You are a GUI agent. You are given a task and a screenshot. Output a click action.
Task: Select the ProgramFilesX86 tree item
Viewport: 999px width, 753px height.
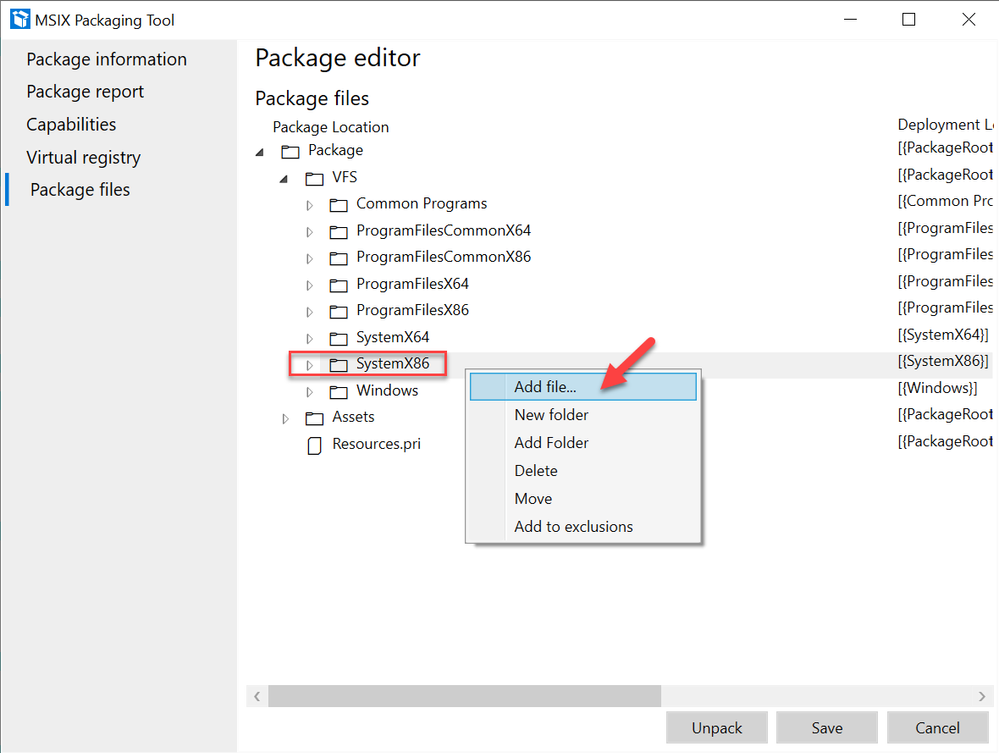pyautogui.click(x=412, y=310)
